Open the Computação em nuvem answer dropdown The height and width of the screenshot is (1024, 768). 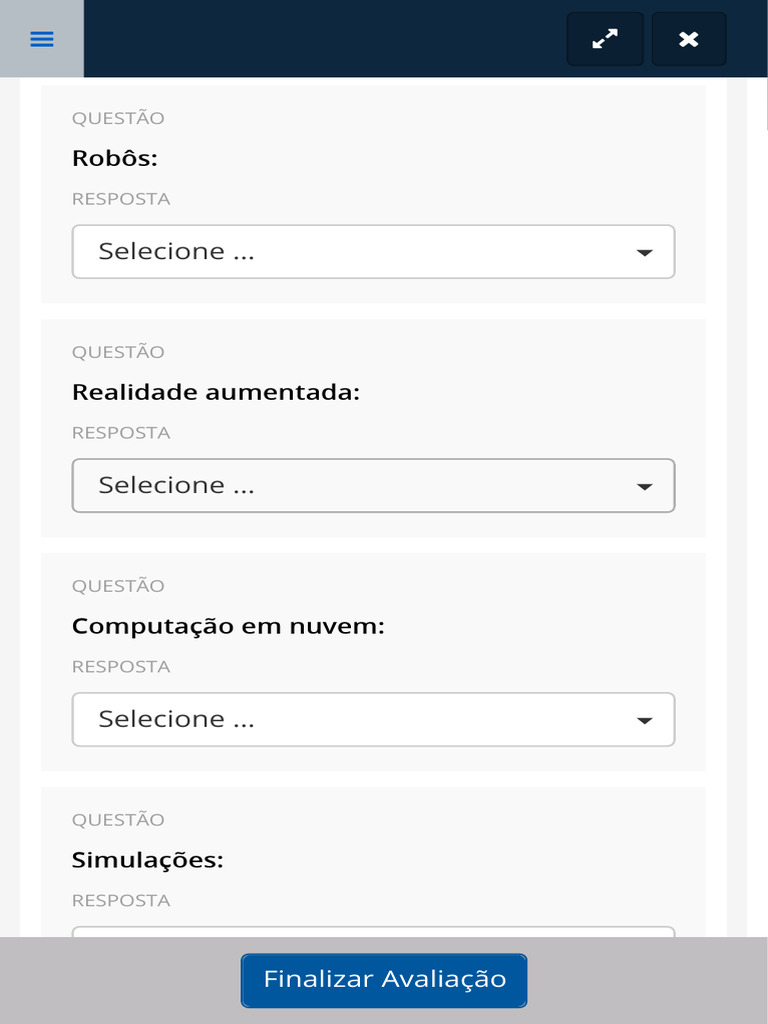point(373,720)
